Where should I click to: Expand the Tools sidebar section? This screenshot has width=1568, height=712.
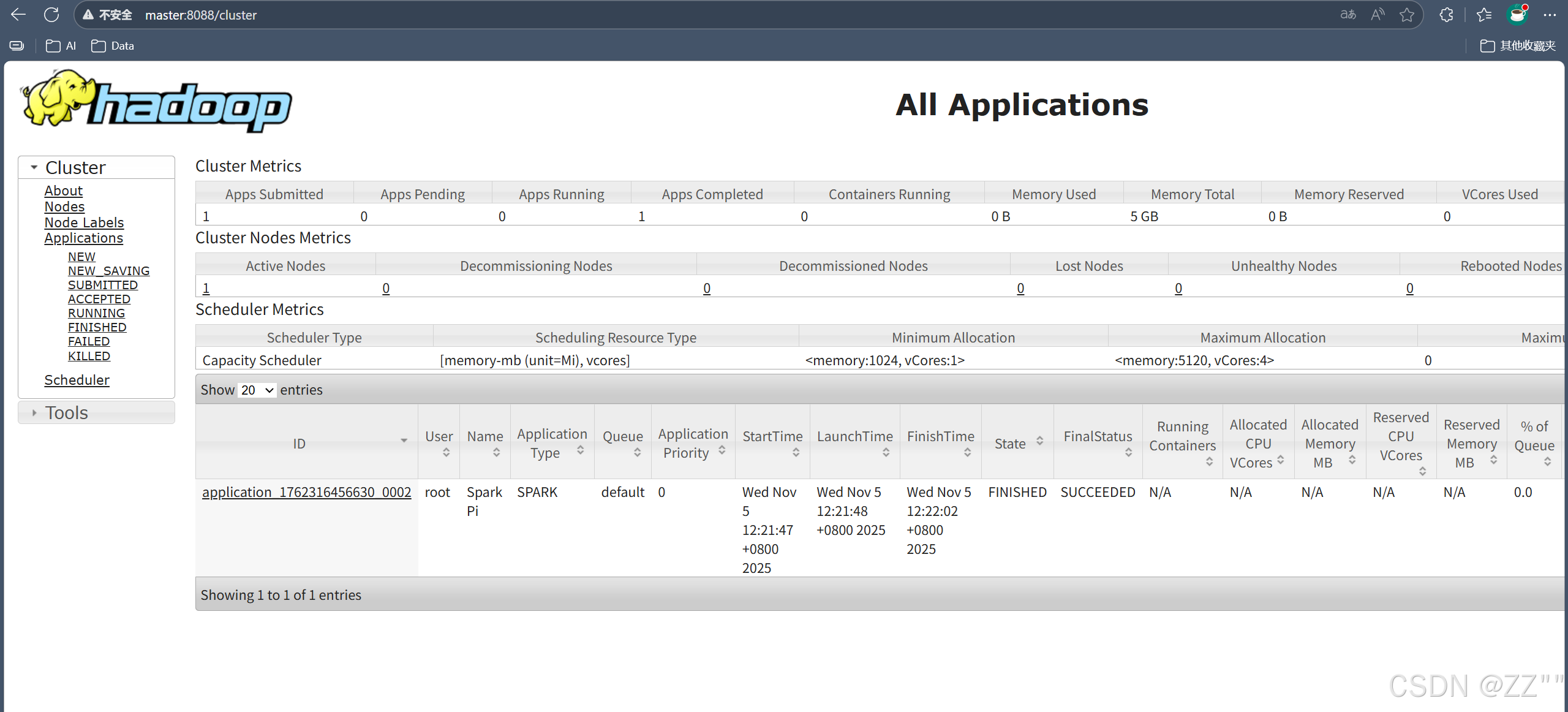34,413
